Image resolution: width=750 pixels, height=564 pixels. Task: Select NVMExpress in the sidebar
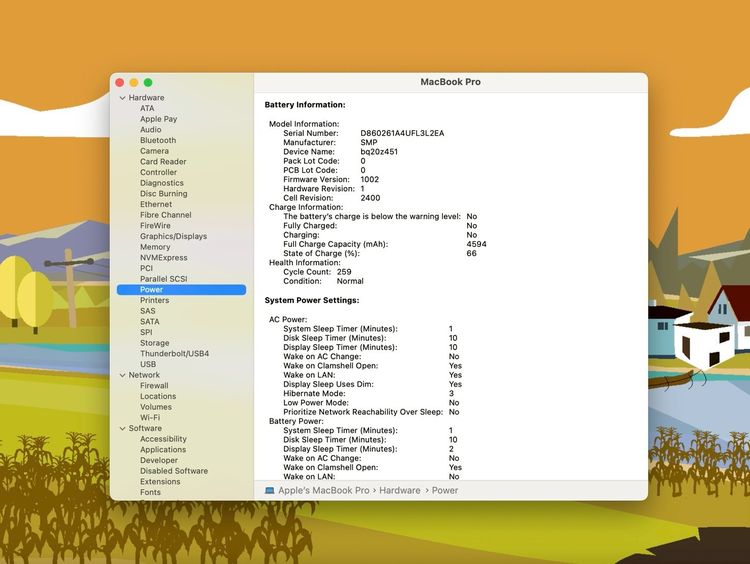[x=163, y=258]
